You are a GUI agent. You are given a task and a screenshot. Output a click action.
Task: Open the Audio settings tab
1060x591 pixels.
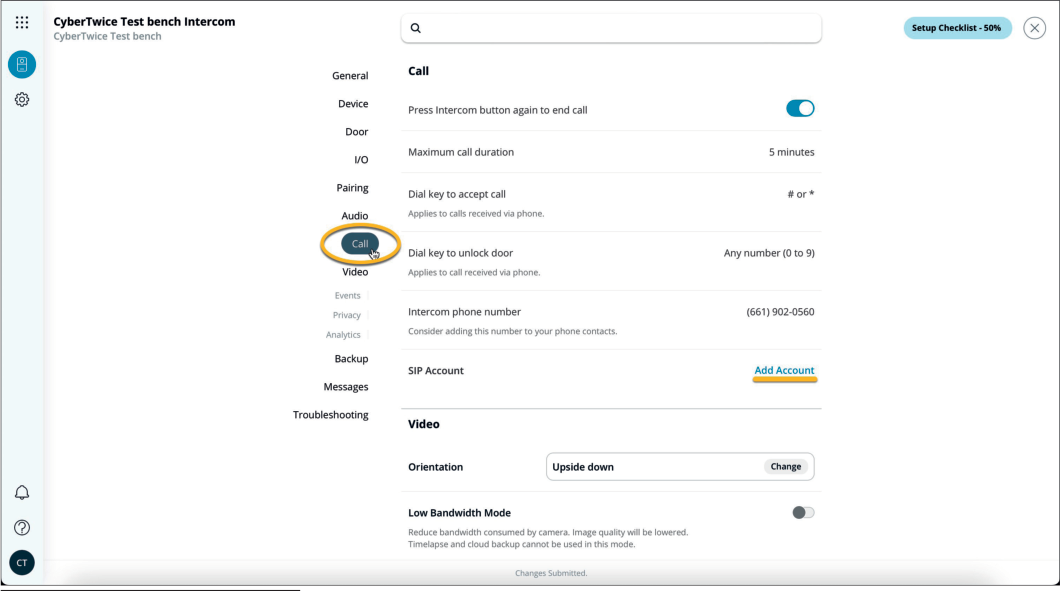click(355, 215)
